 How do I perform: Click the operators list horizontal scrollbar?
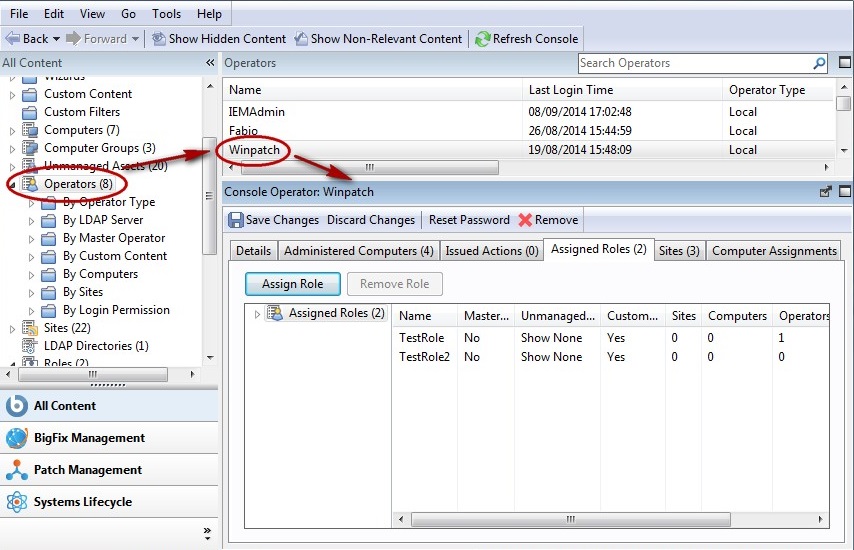coord(369,167)
